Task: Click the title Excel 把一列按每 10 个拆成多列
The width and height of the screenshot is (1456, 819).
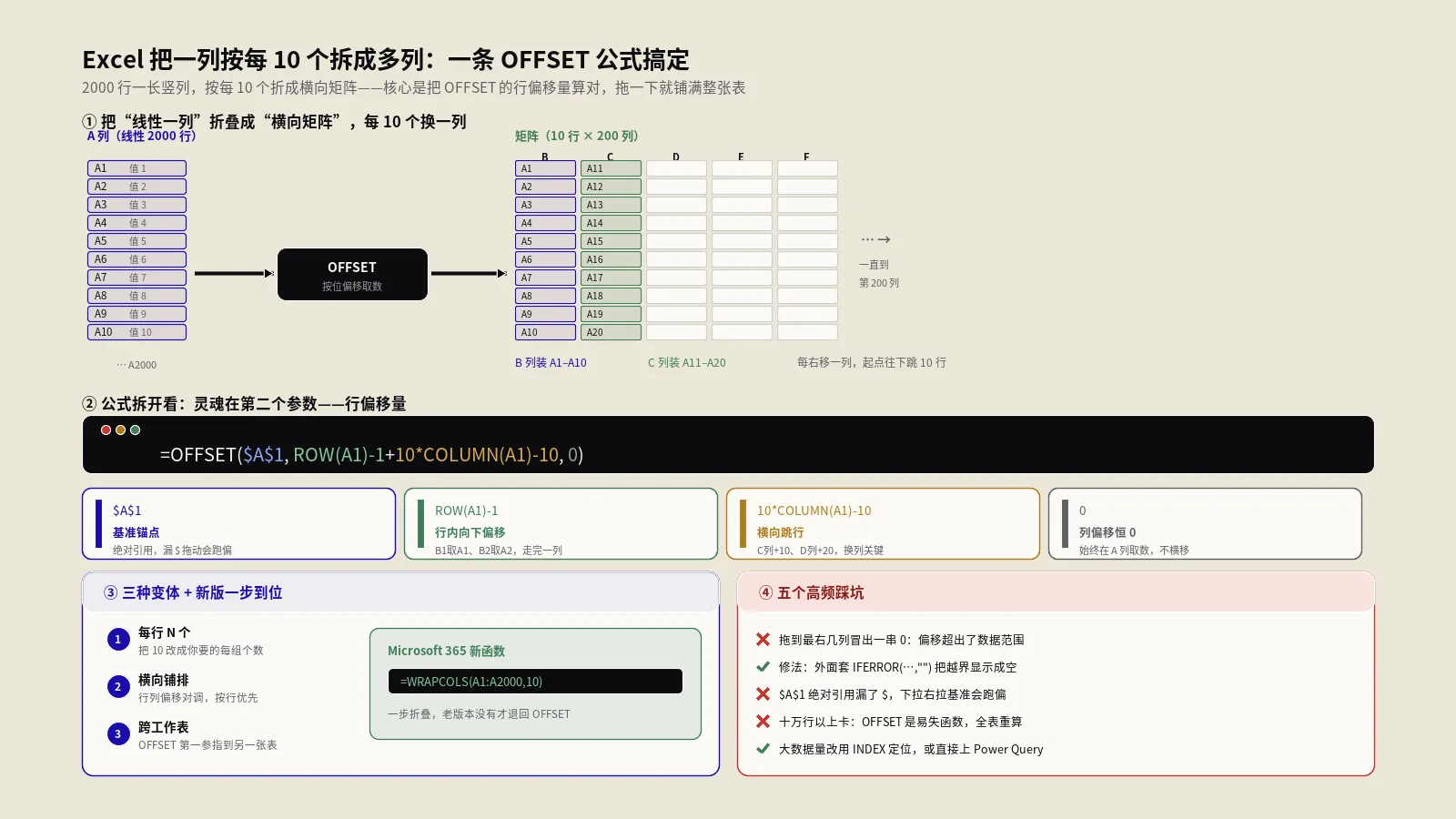Action: coord(386,60)
